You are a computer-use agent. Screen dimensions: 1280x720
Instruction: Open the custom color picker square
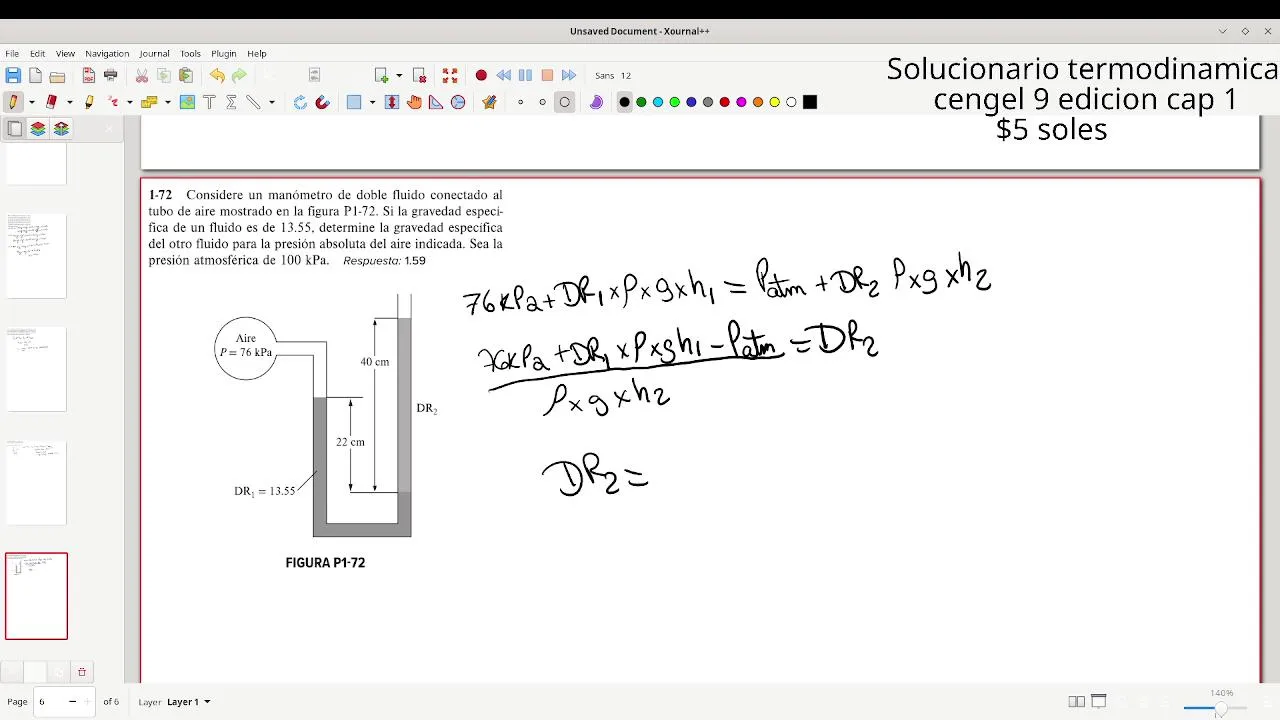coord(810,102)
